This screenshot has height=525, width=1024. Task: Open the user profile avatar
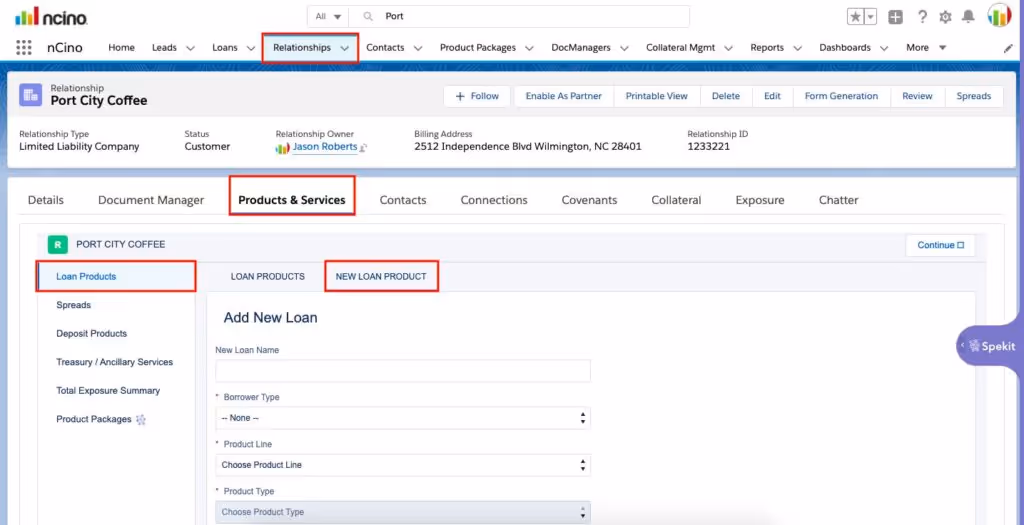pyautogui.click(x=999, y=16)
